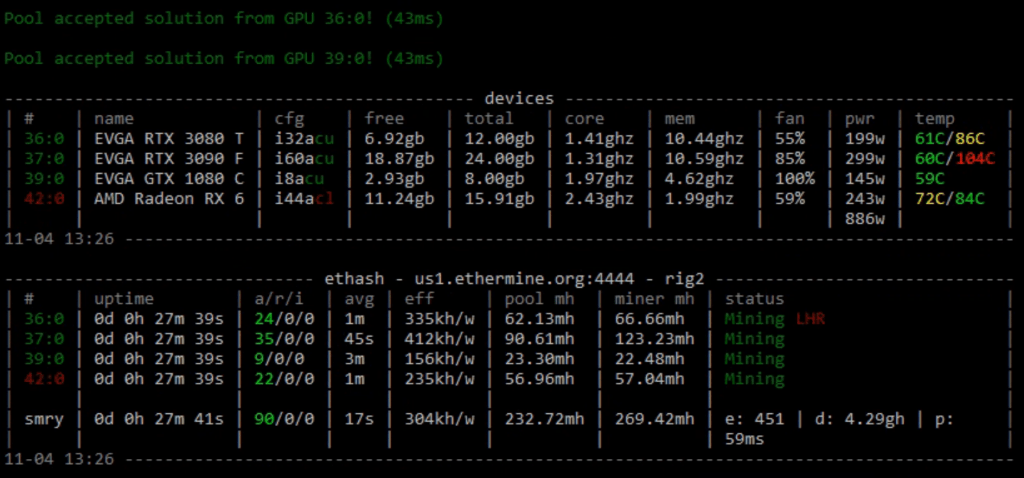Click core clock value '2.43ghz'
This screenshot has width=1024, height=478.
(x=599, y=199)
